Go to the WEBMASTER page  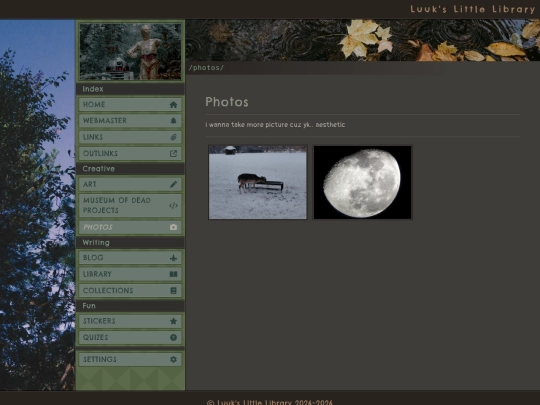[130, 121]
